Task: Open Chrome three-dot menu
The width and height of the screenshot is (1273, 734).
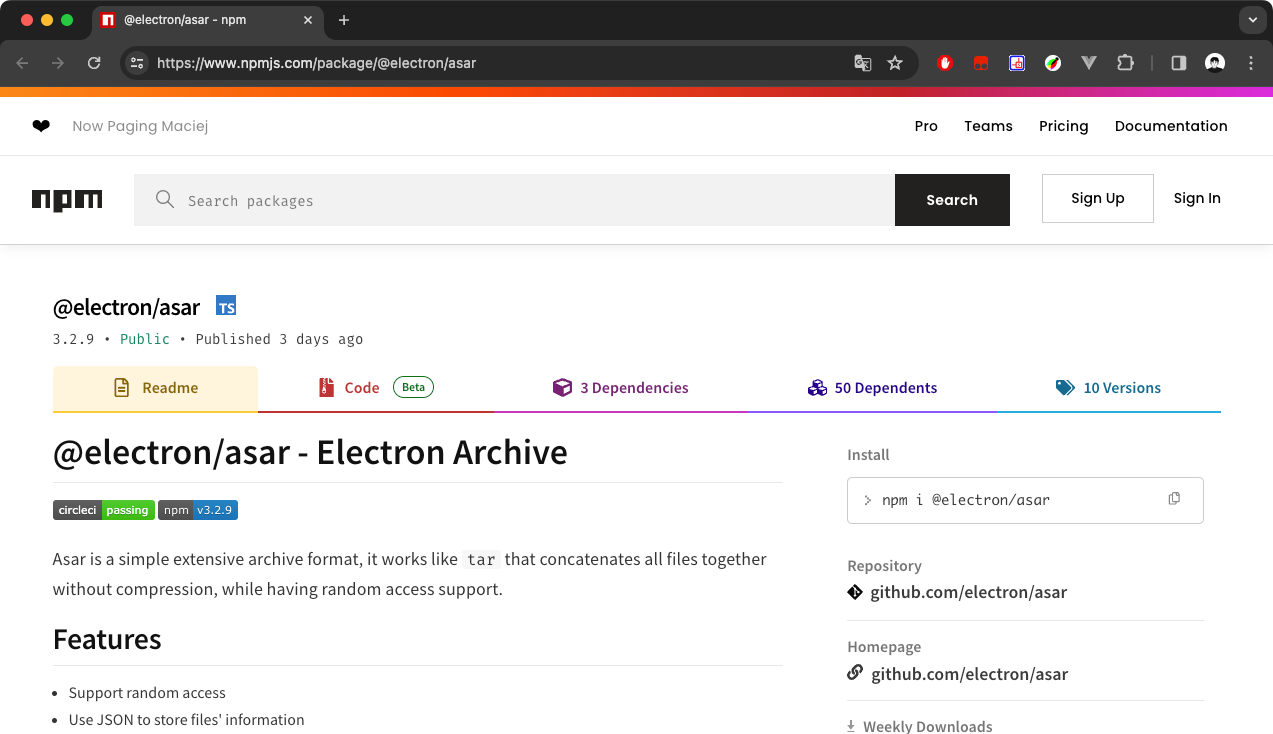Action: coord(1251,63)
